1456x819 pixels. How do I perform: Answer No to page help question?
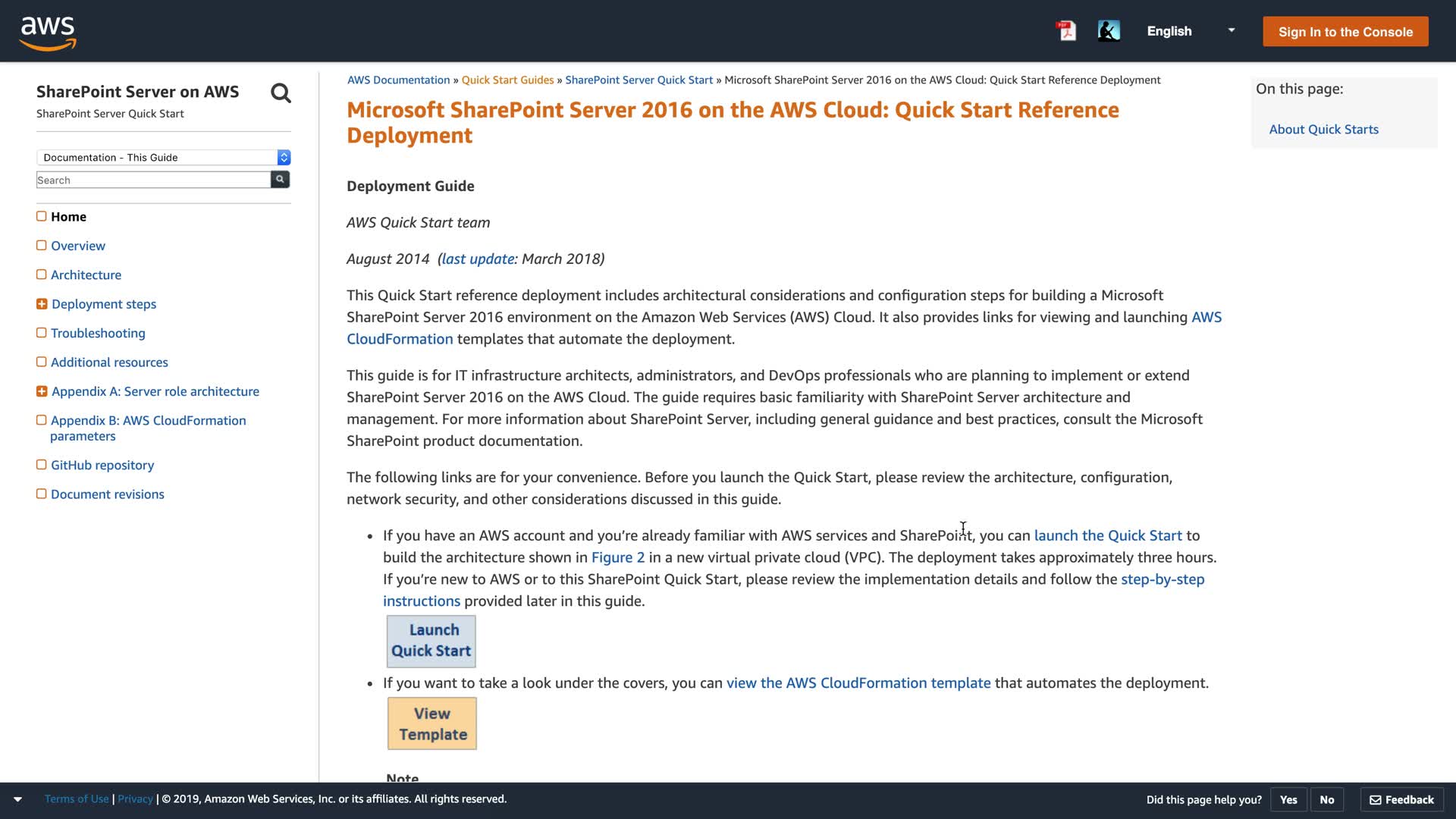[1326, 799]
